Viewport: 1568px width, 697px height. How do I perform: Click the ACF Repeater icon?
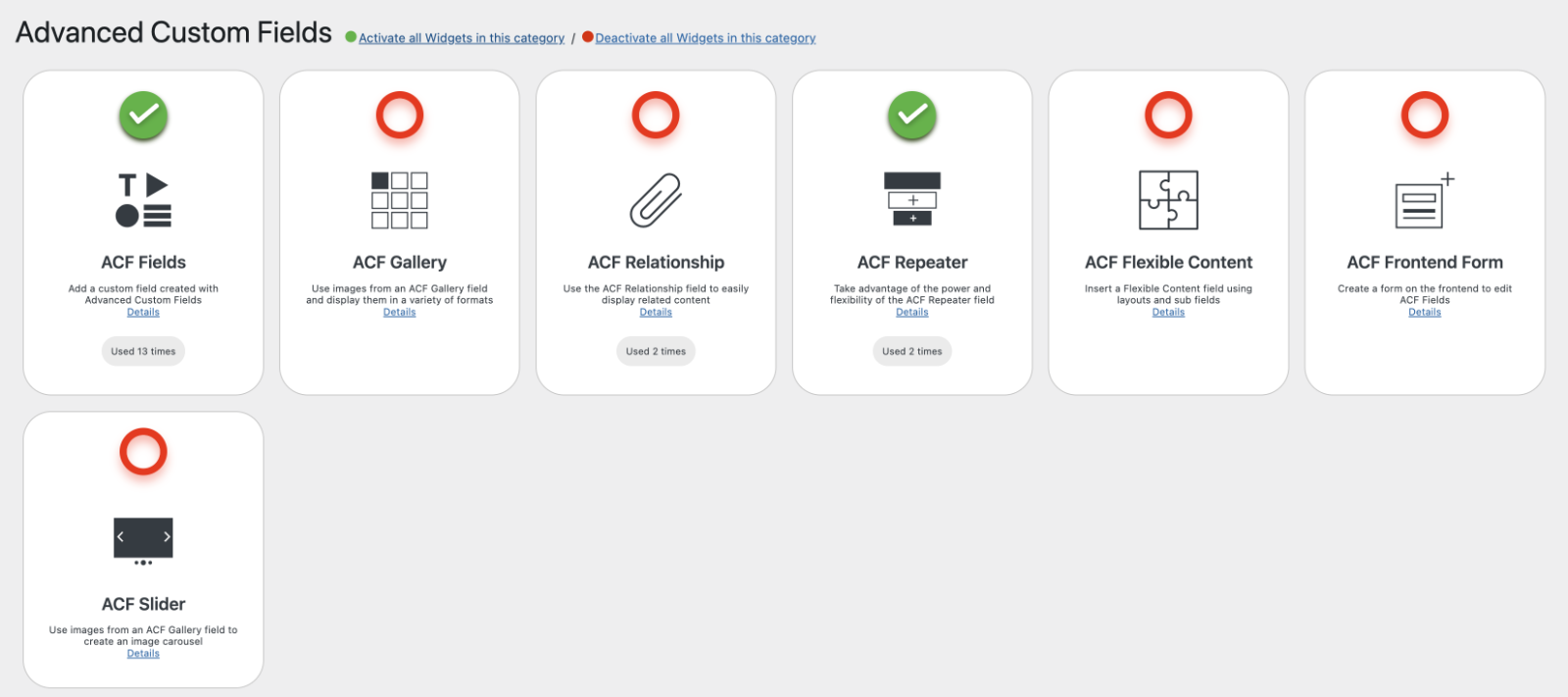coord(912,199)
